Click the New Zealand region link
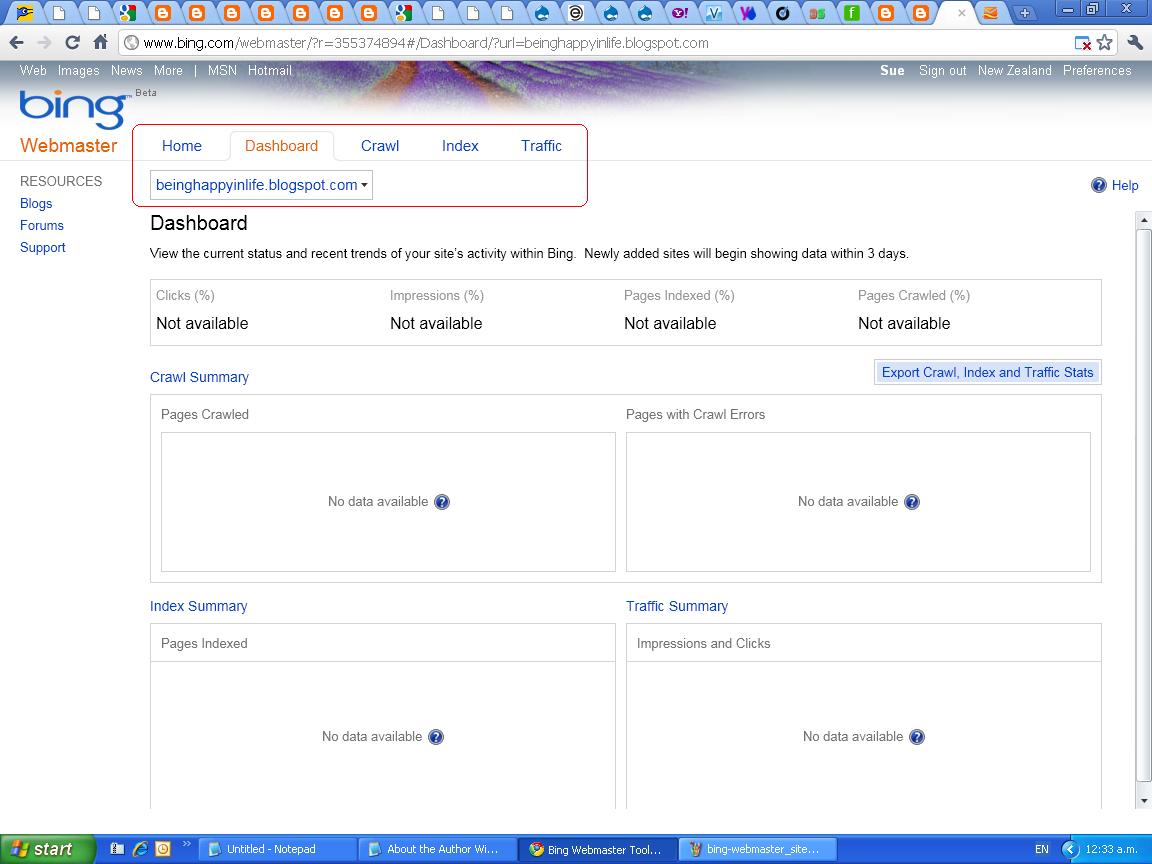The width and height of the screenshot is (1152, 864). [x=1015, y=71]
